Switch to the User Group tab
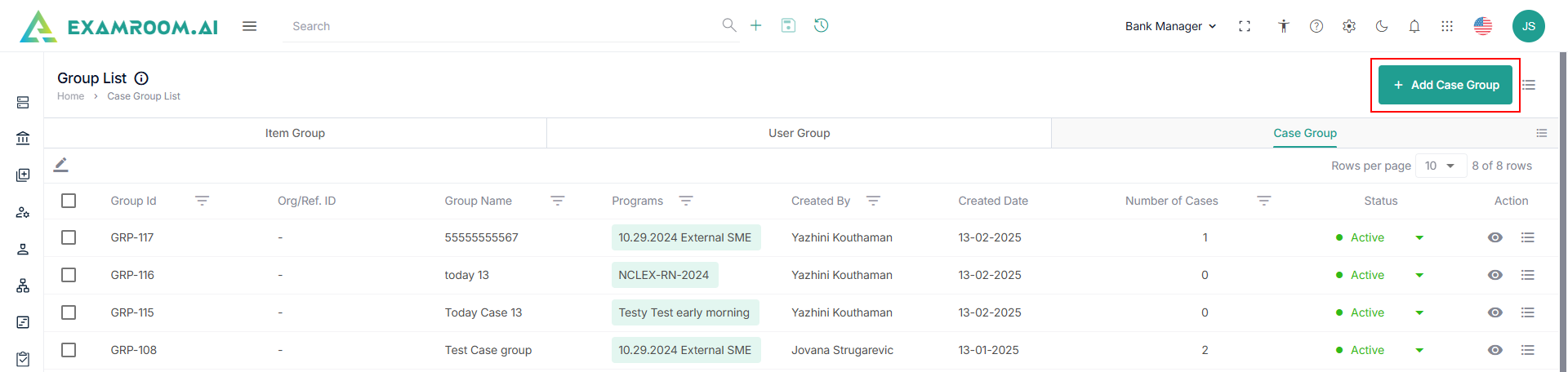This screenshot has height=372, width=1568. [x=799, y=133]
